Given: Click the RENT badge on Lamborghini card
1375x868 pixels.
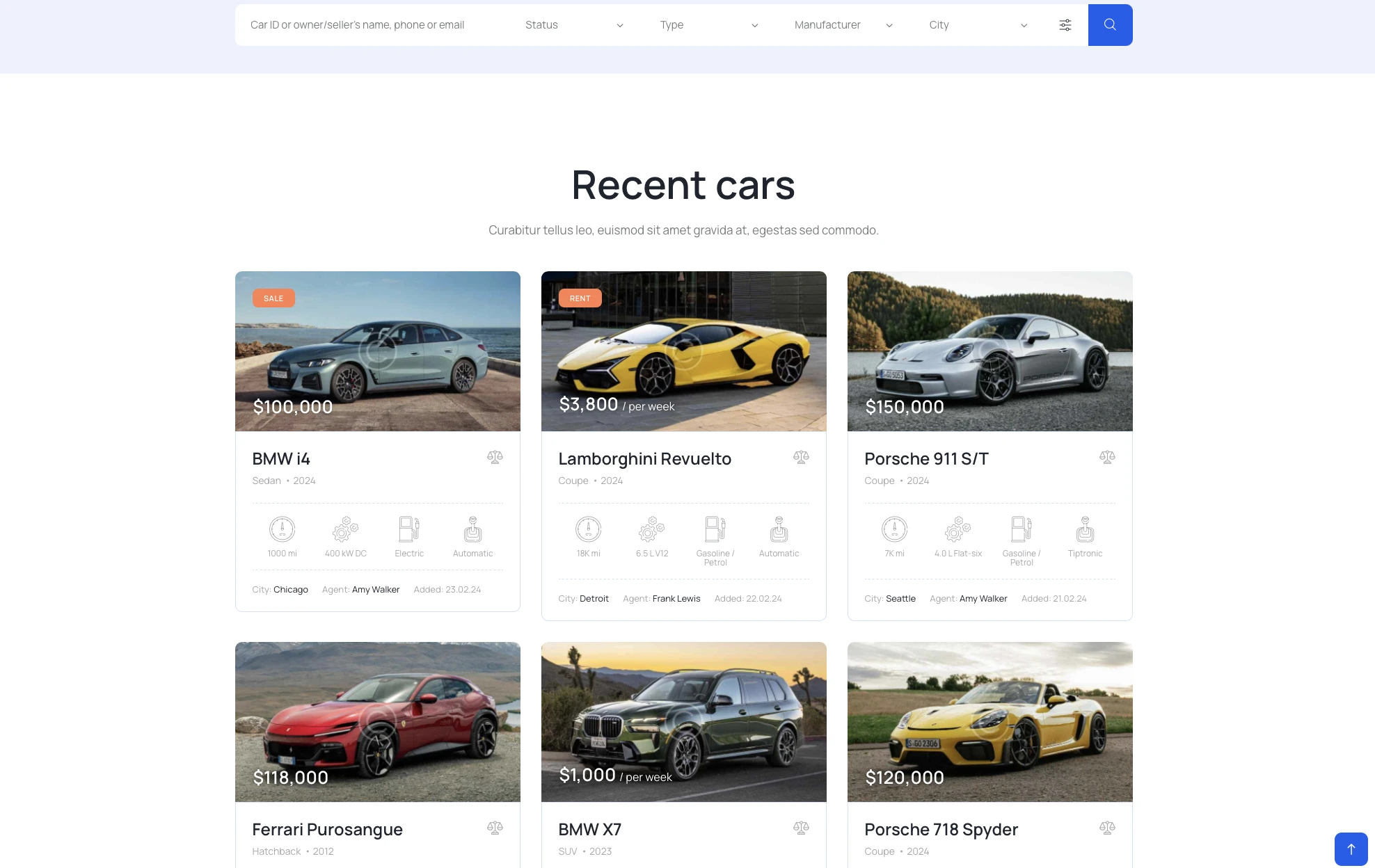Looking at the screenshot, I should 580,298.
